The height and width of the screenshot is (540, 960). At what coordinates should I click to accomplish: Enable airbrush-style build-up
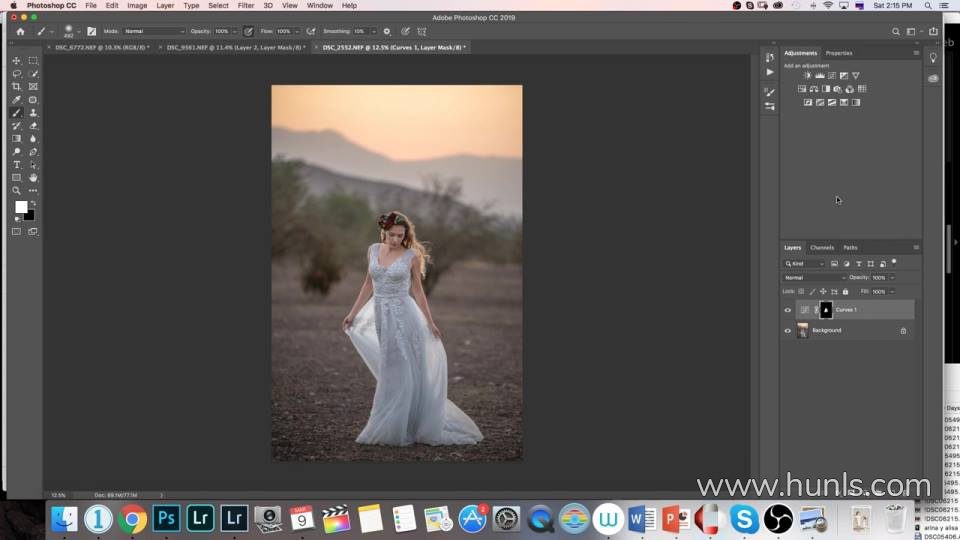pos(311,31)
